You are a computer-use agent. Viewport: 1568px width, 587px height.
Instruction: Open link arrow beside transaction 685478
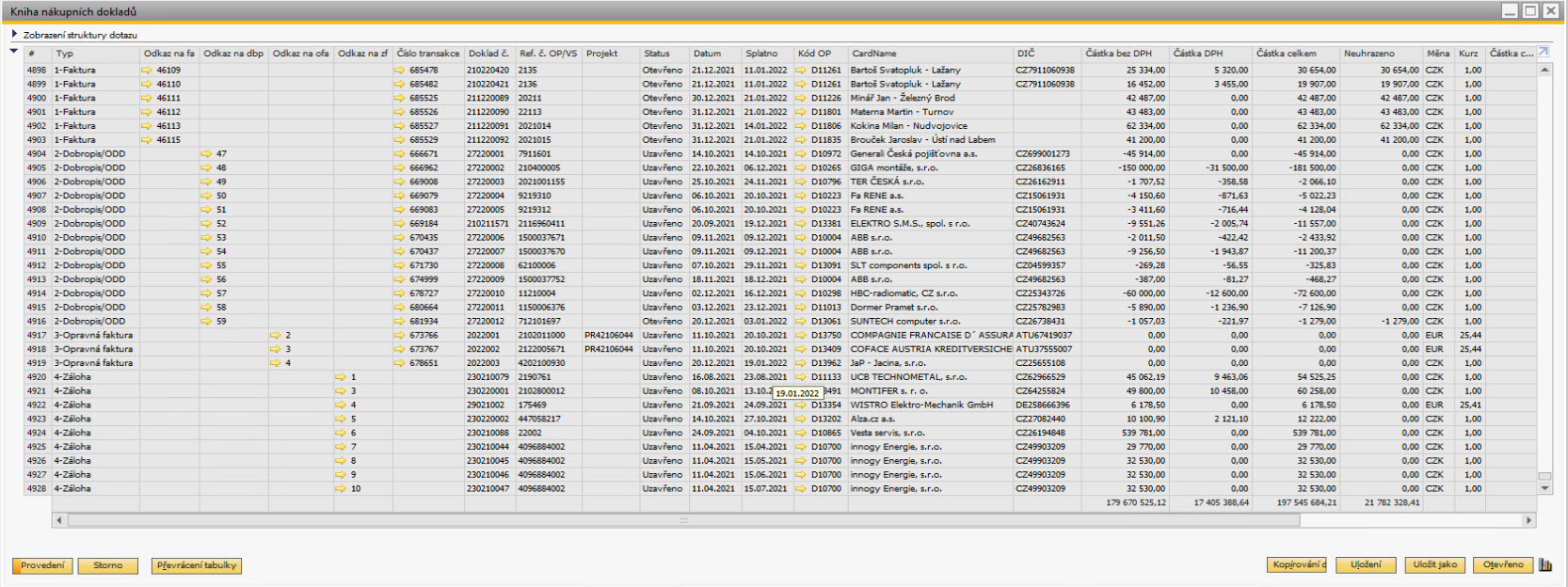coord(399,71)
